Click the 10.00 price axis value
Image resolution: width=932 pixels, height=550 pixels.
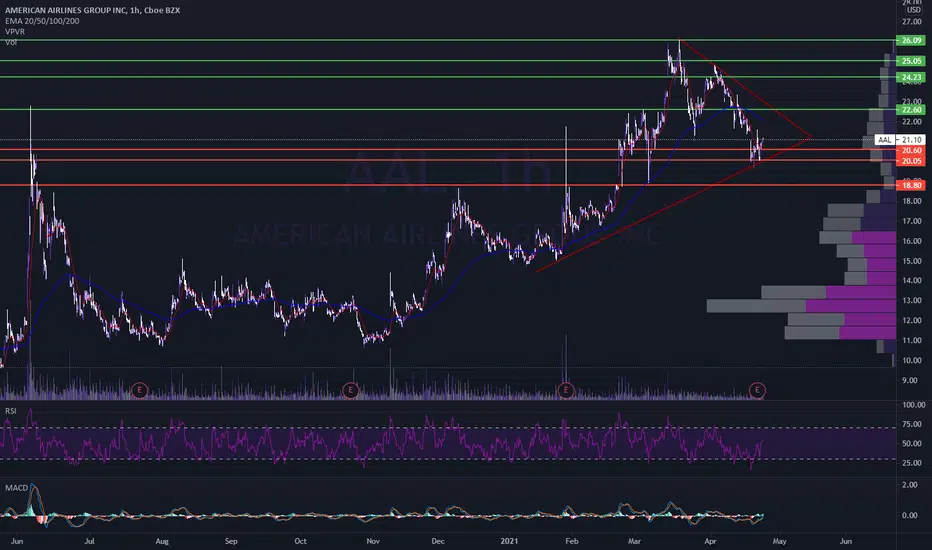click(911, 360)
